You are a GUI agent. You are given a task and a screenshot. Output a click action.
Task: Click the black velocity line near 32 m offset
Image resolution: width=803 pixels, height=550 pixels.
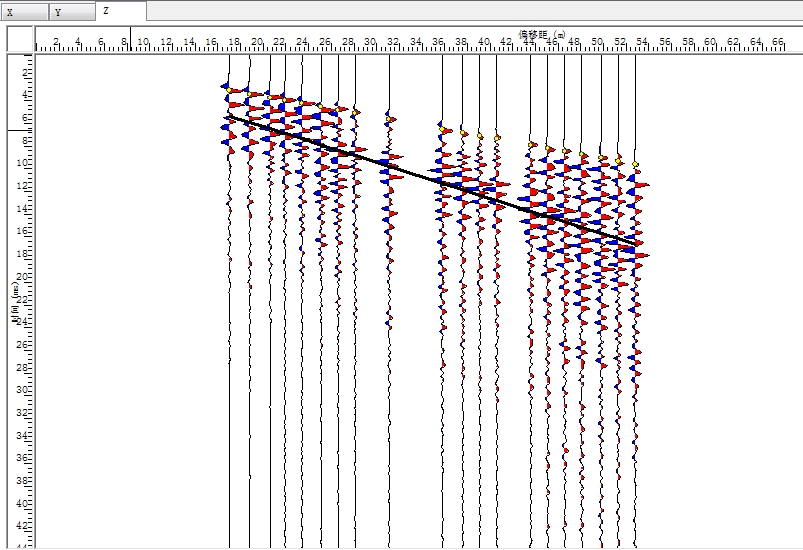click(x=389, y=167)
